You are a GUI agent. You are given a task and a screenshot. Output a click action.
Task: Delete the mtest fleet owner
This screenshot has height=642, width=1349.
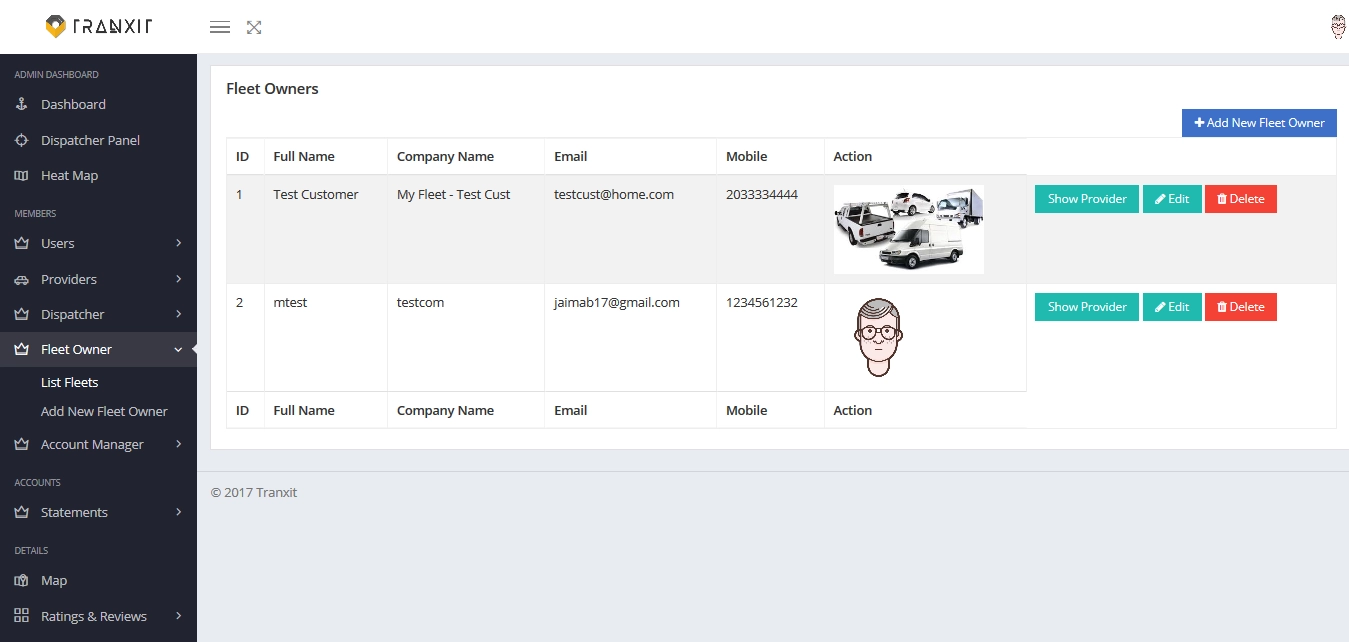(x=1240, y=307)
